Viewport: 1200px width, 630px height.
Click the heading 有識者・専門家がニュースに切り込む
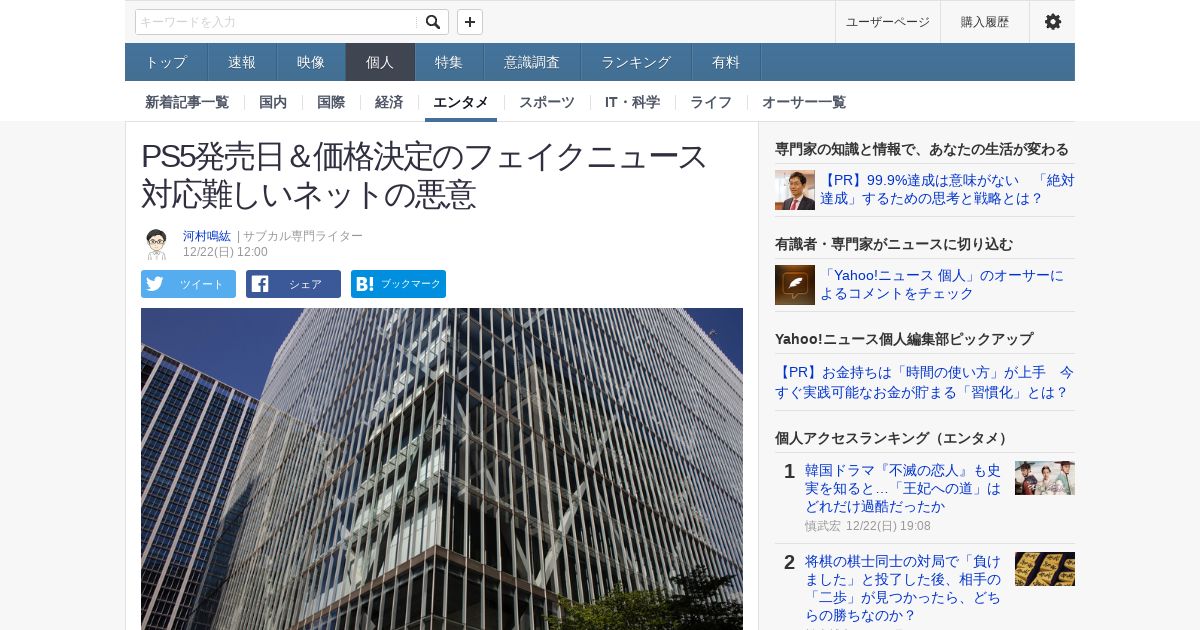(894, 244)
